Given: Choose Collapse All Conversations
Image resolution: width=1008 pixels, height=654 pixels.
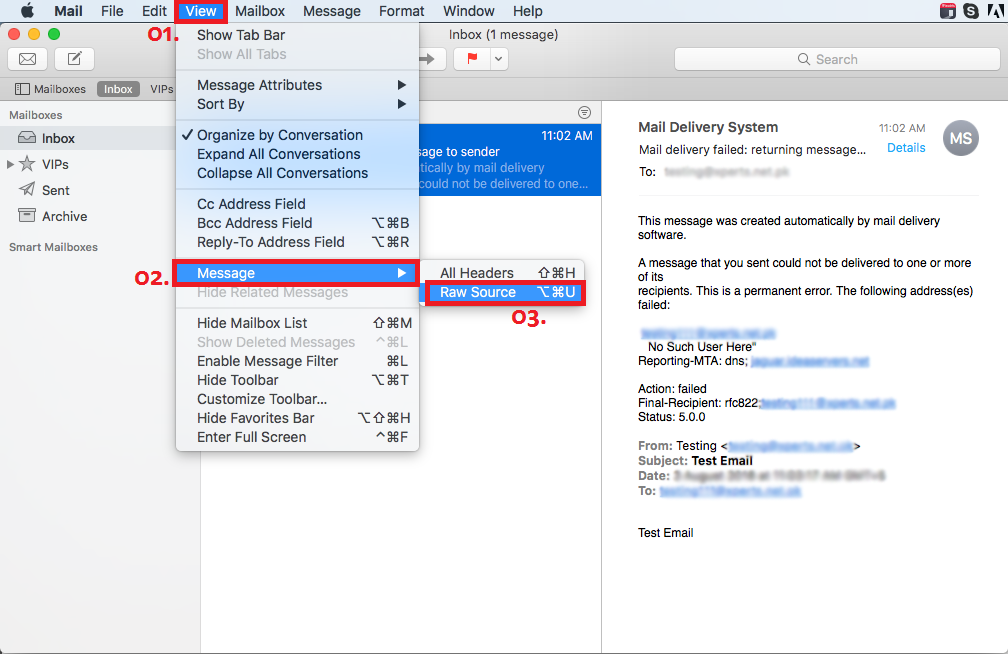Looking at the screenshot, I should point(297,173).
